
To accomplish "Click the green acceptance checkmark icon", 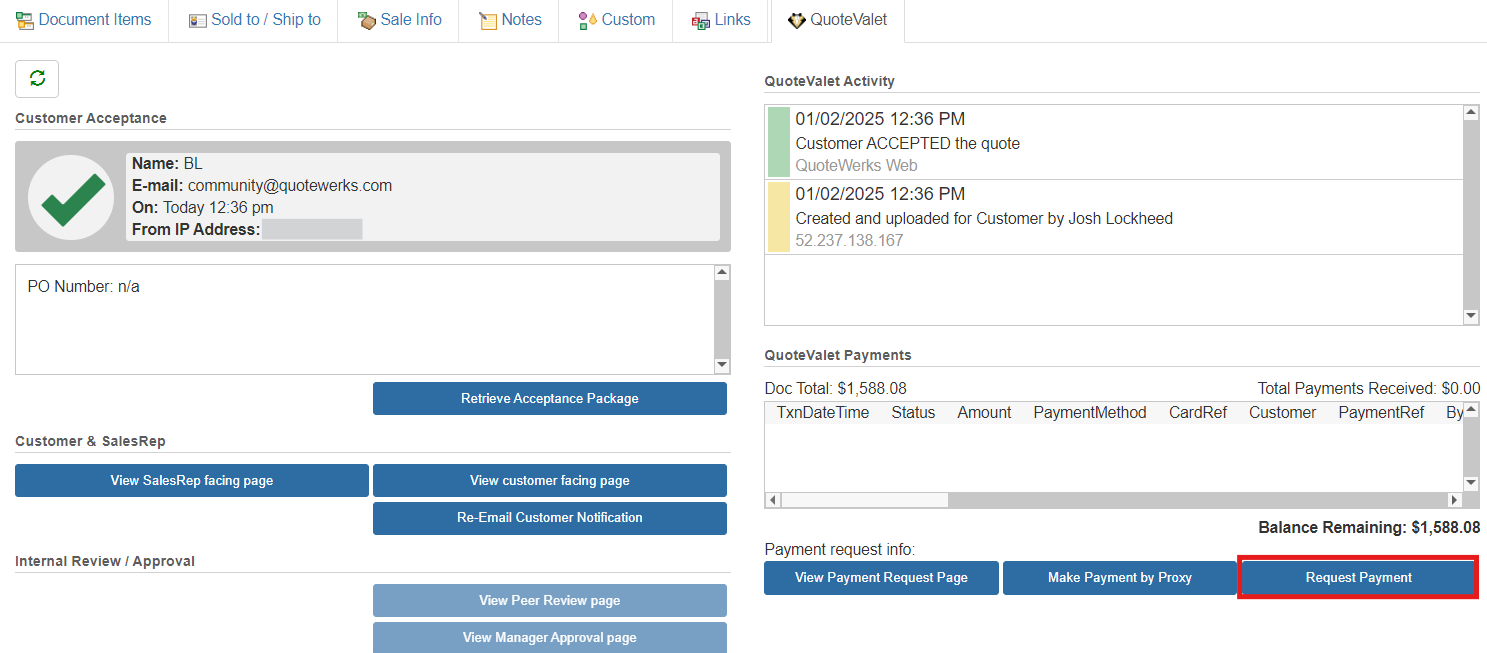I will click(x=70, y=197).
